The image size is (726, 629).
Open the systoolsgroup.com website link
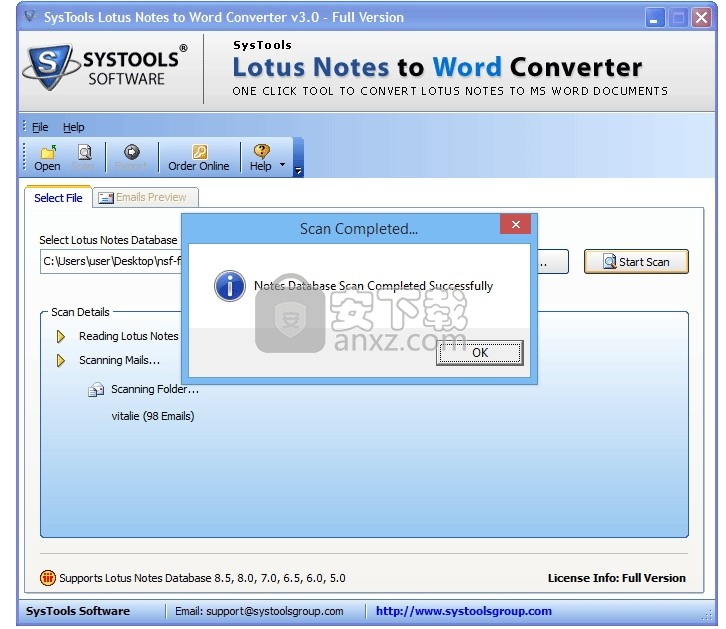pos(463,611)
